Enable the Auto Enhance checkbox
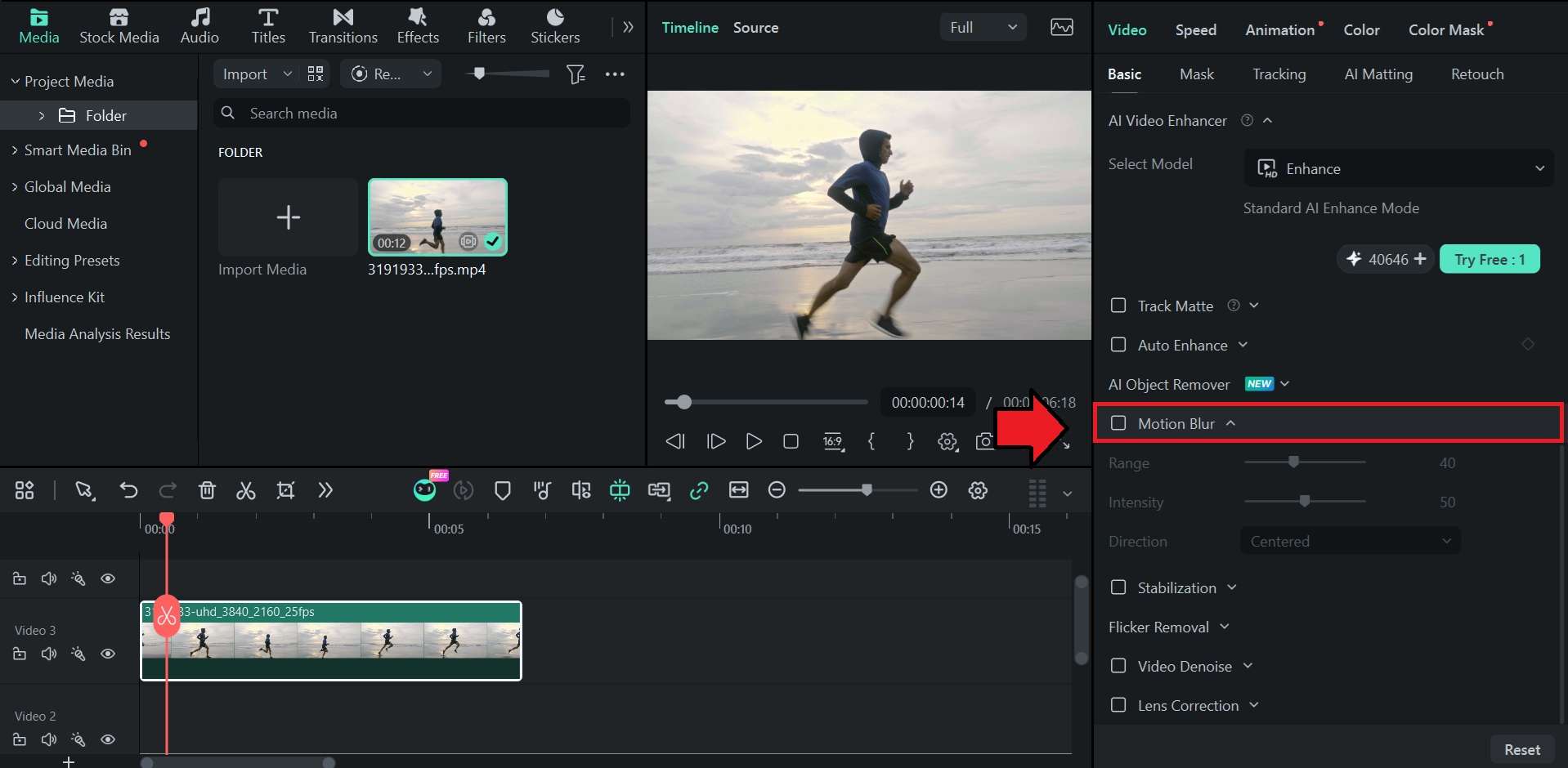The image size is (1568, 768). pos(1118,345)
